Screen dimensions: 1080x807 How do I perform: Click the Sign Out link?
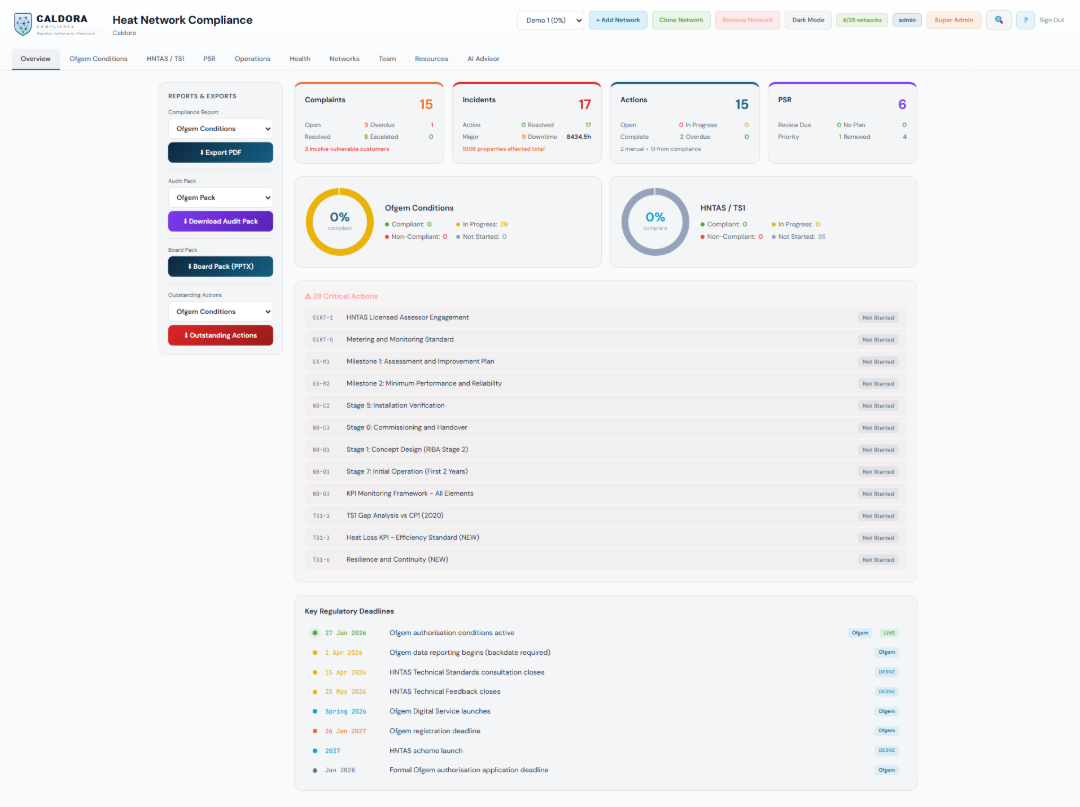click(x=1051, y=19)
